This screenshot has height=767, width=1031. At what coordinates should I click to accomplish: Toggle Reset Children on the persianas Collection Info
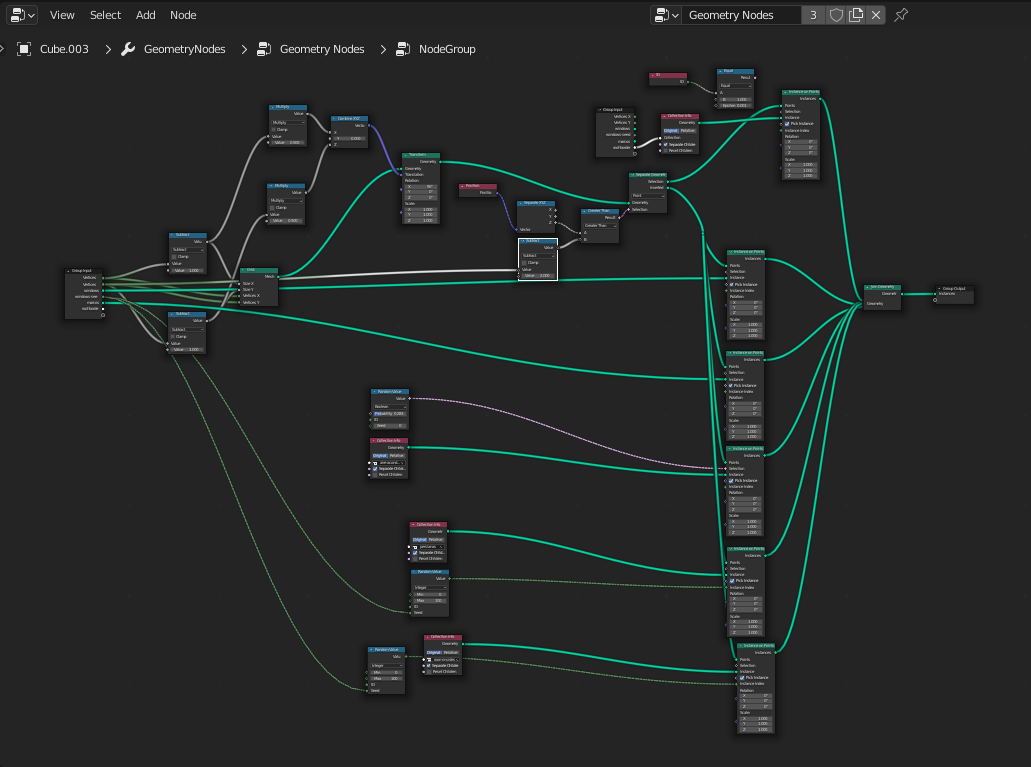pos(415,558)
